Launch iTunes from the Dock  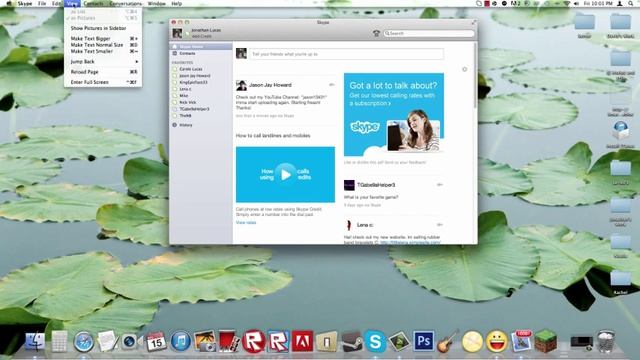tap(180, 342)
